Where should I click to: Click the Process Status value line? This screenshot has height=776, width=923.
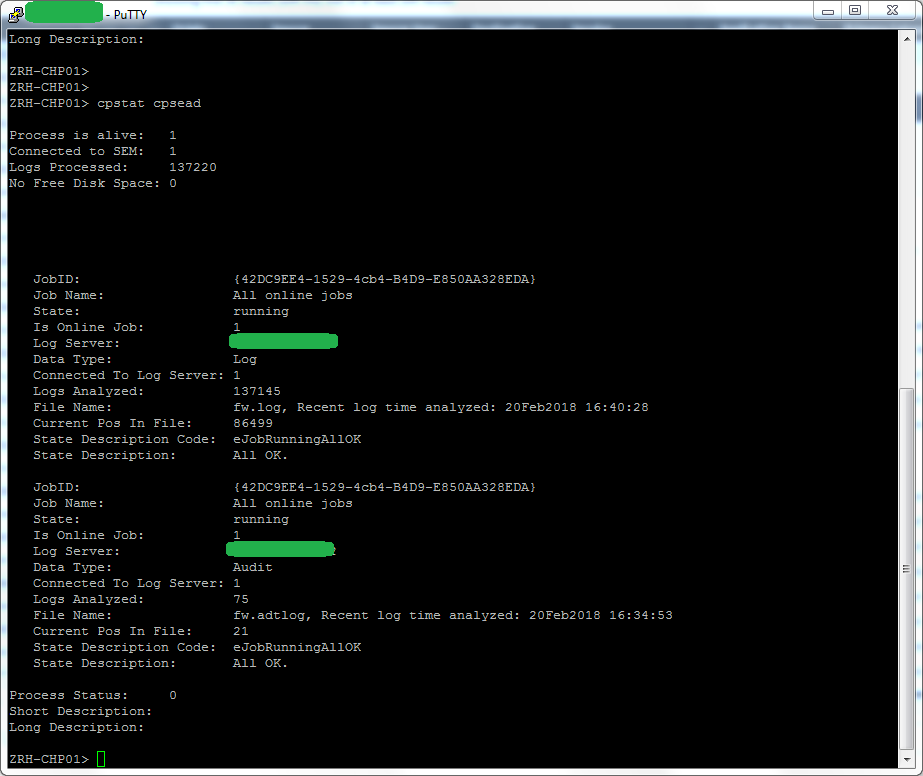[x=93, y=695]
